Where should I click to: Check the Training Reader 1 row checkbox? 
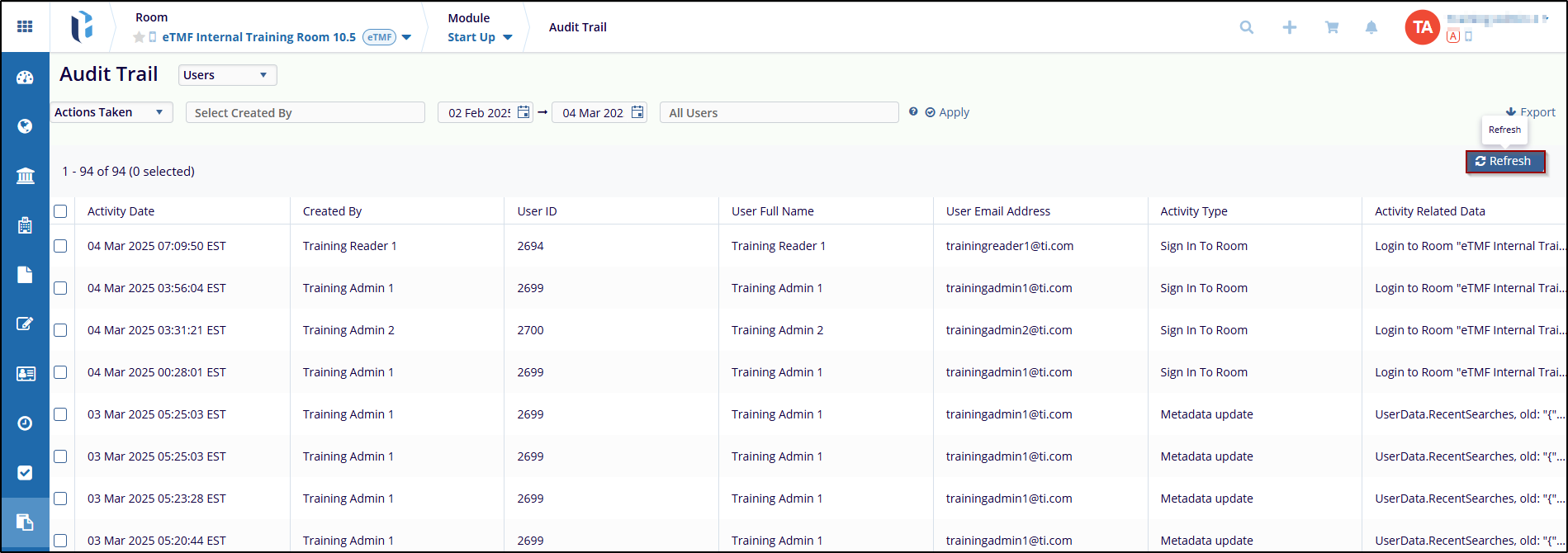tap(60, 246)
